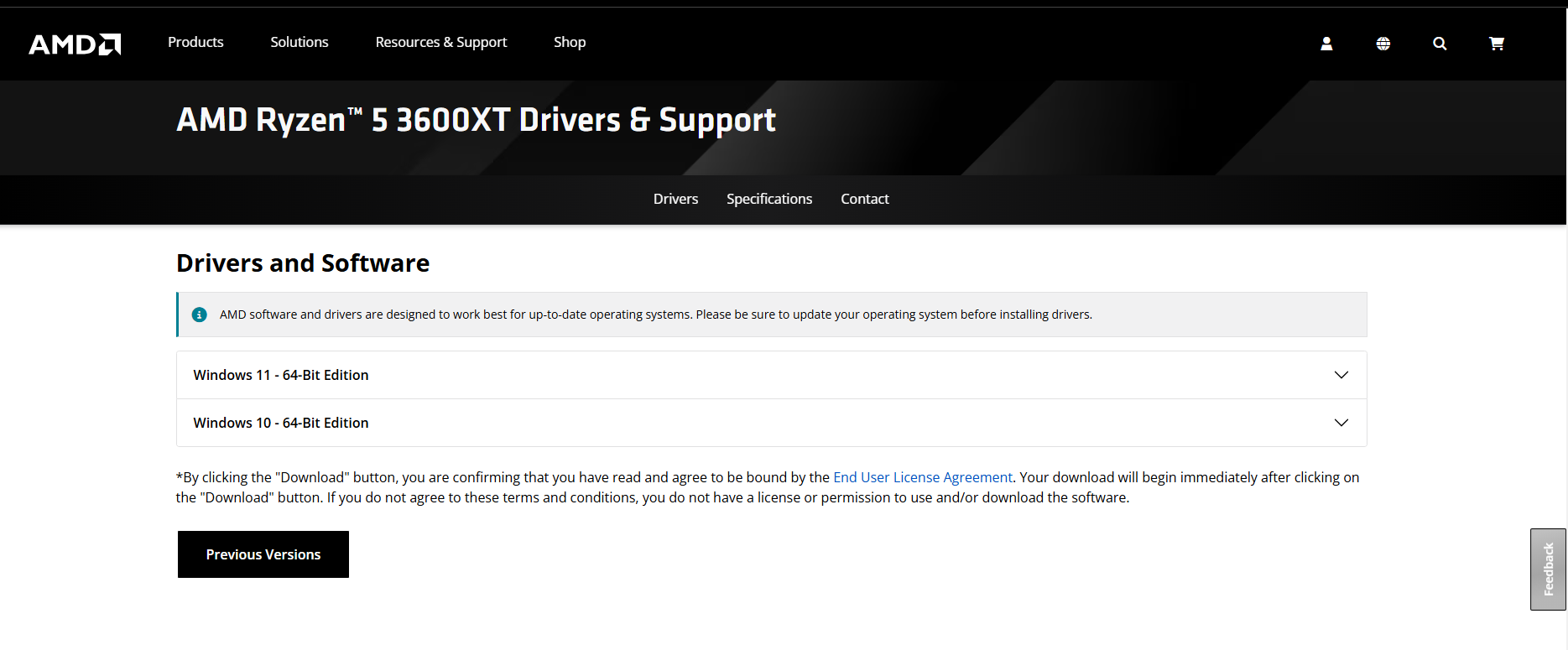1568x650 pixels.
Task: Open the Shop menu
Action: coord(570,42)
